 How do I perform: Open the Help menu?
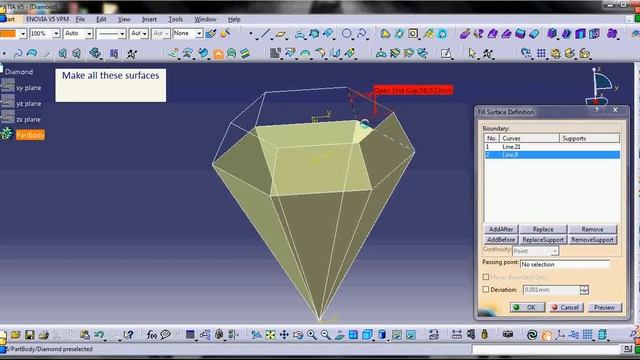click(234, 19)
